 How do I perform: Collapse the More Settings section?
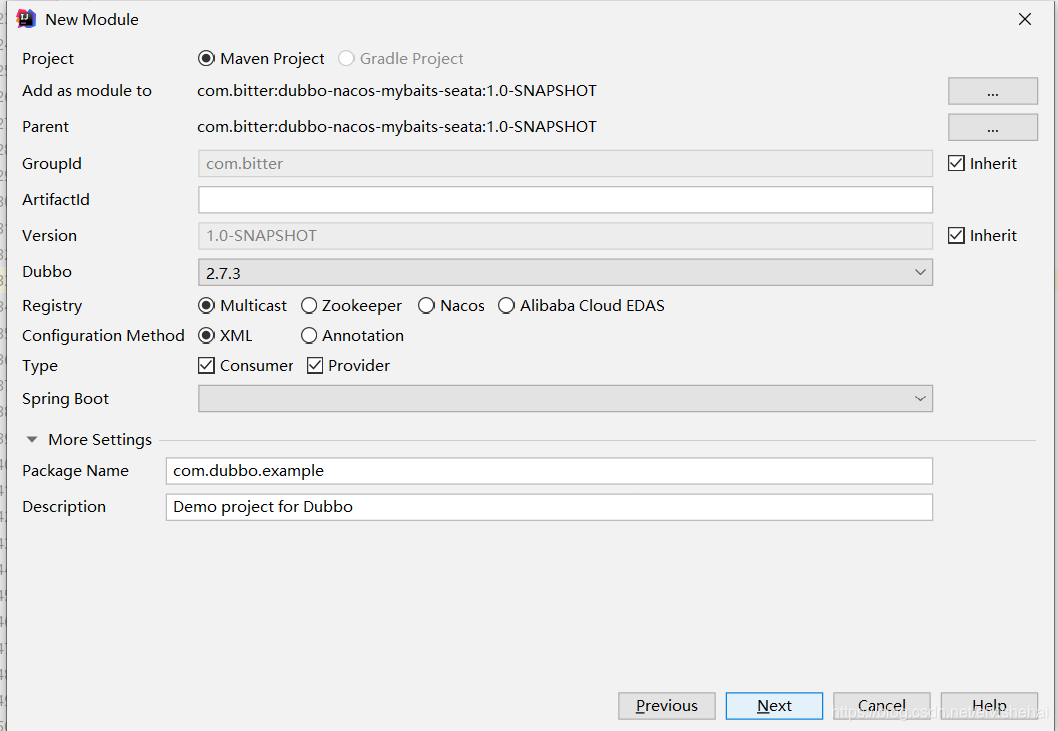[32, 439]
